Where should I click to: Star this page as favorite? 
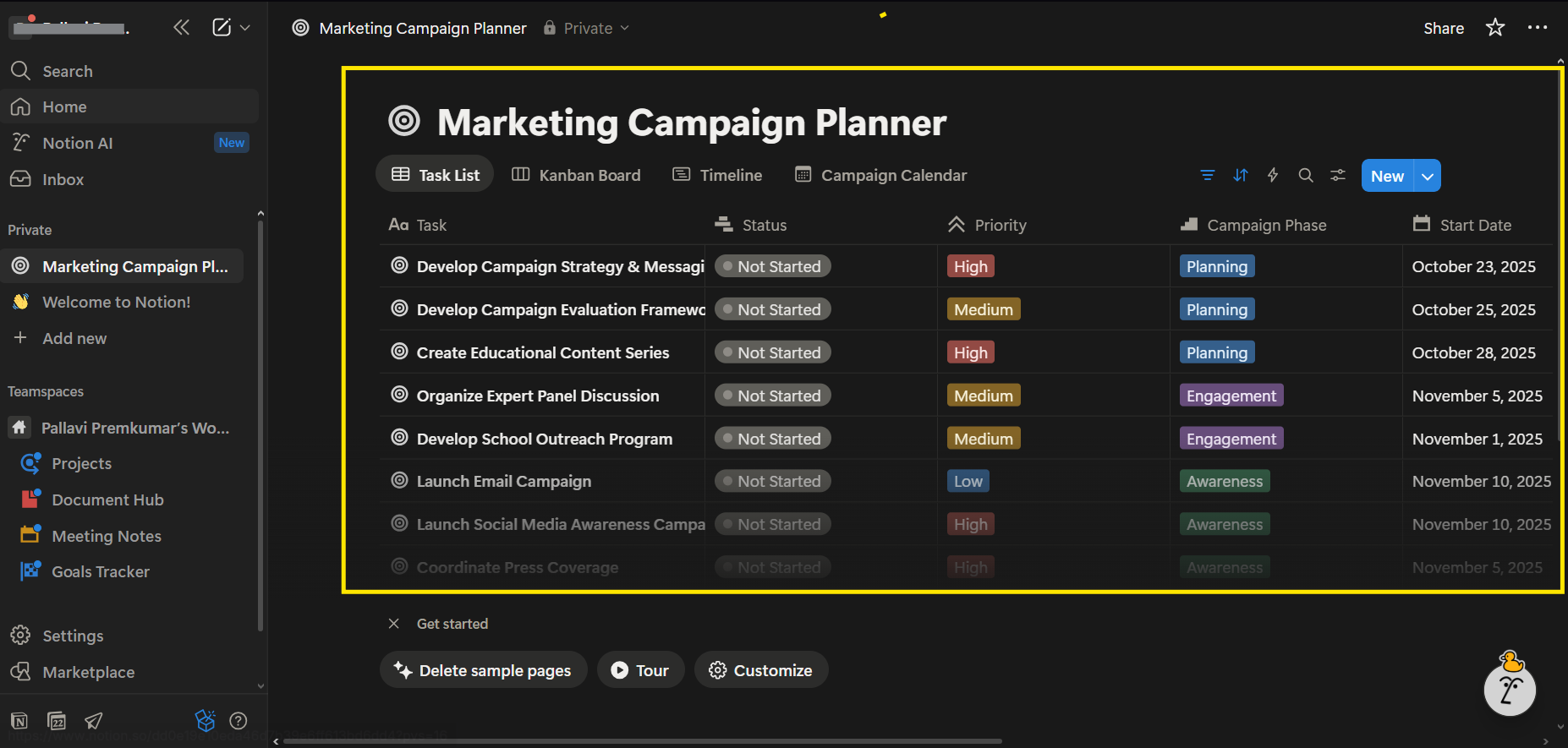1495,28
